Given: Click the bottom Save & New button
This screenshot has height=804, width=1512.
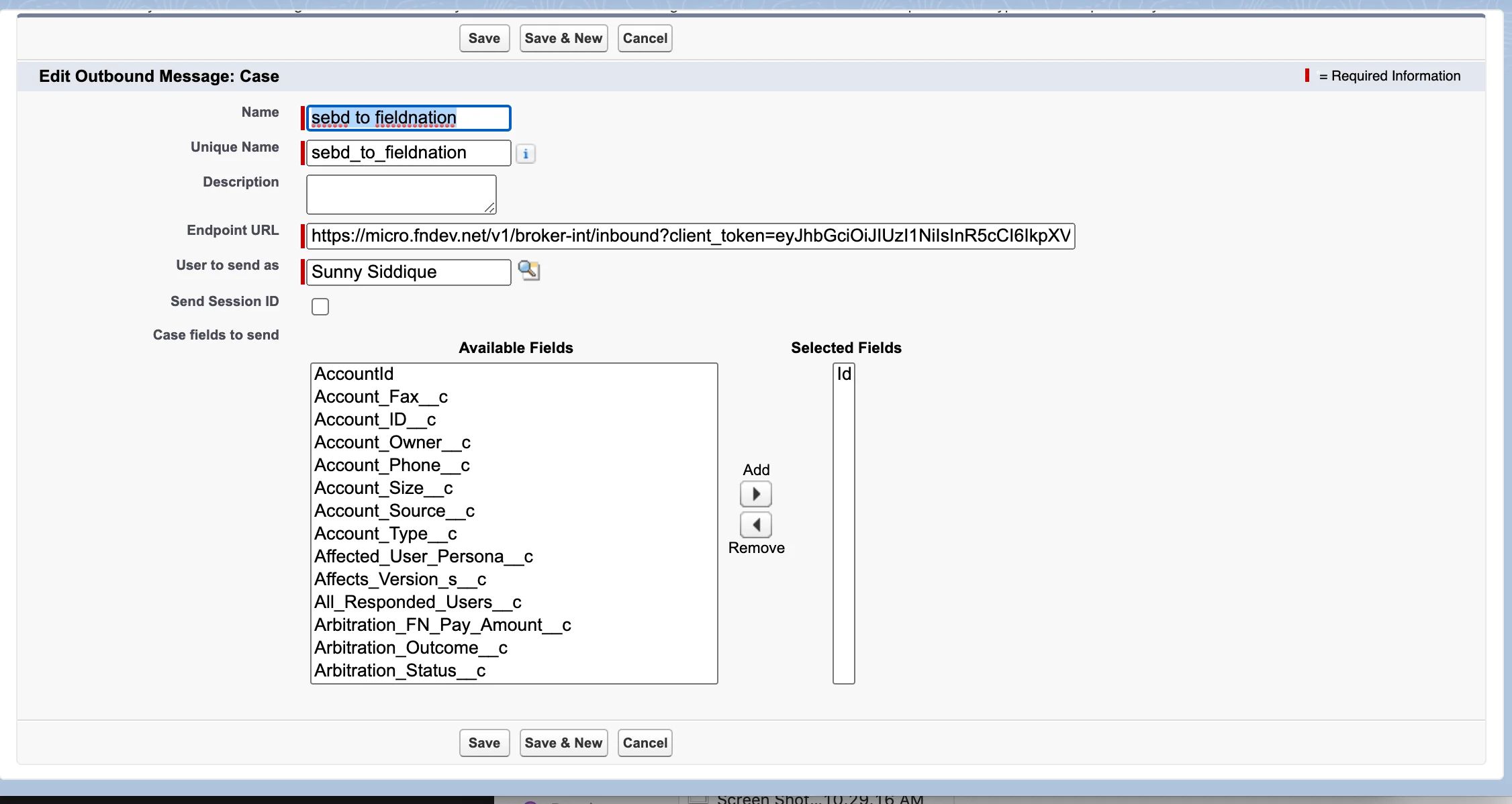Looking at the screenshot, I should click(563, 743).
